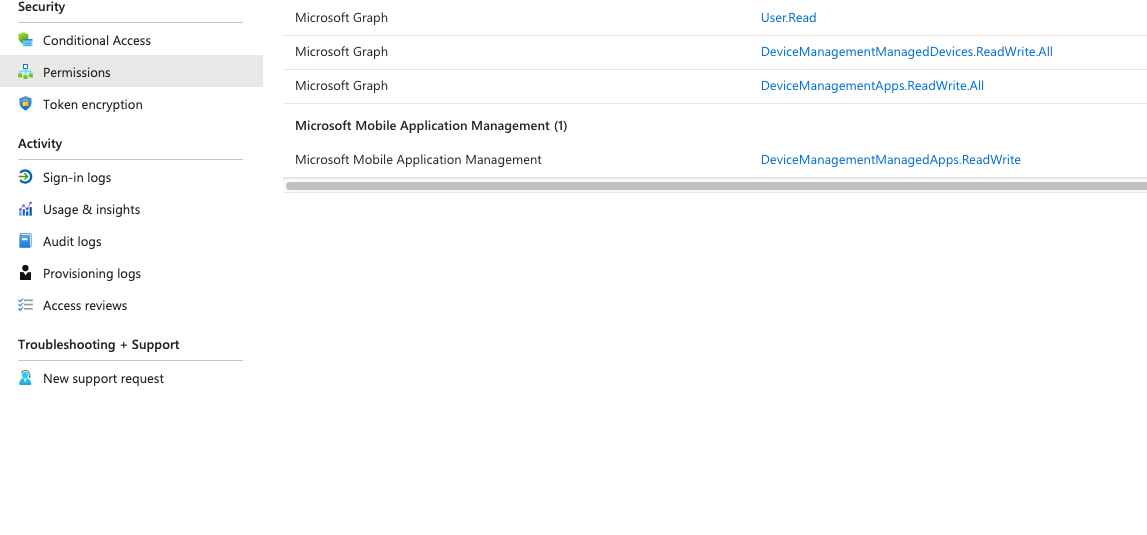The width and height of the screenshot is (1147, 535).
Task: Click the Access reviews checklist icon
Action: point(26,305)
